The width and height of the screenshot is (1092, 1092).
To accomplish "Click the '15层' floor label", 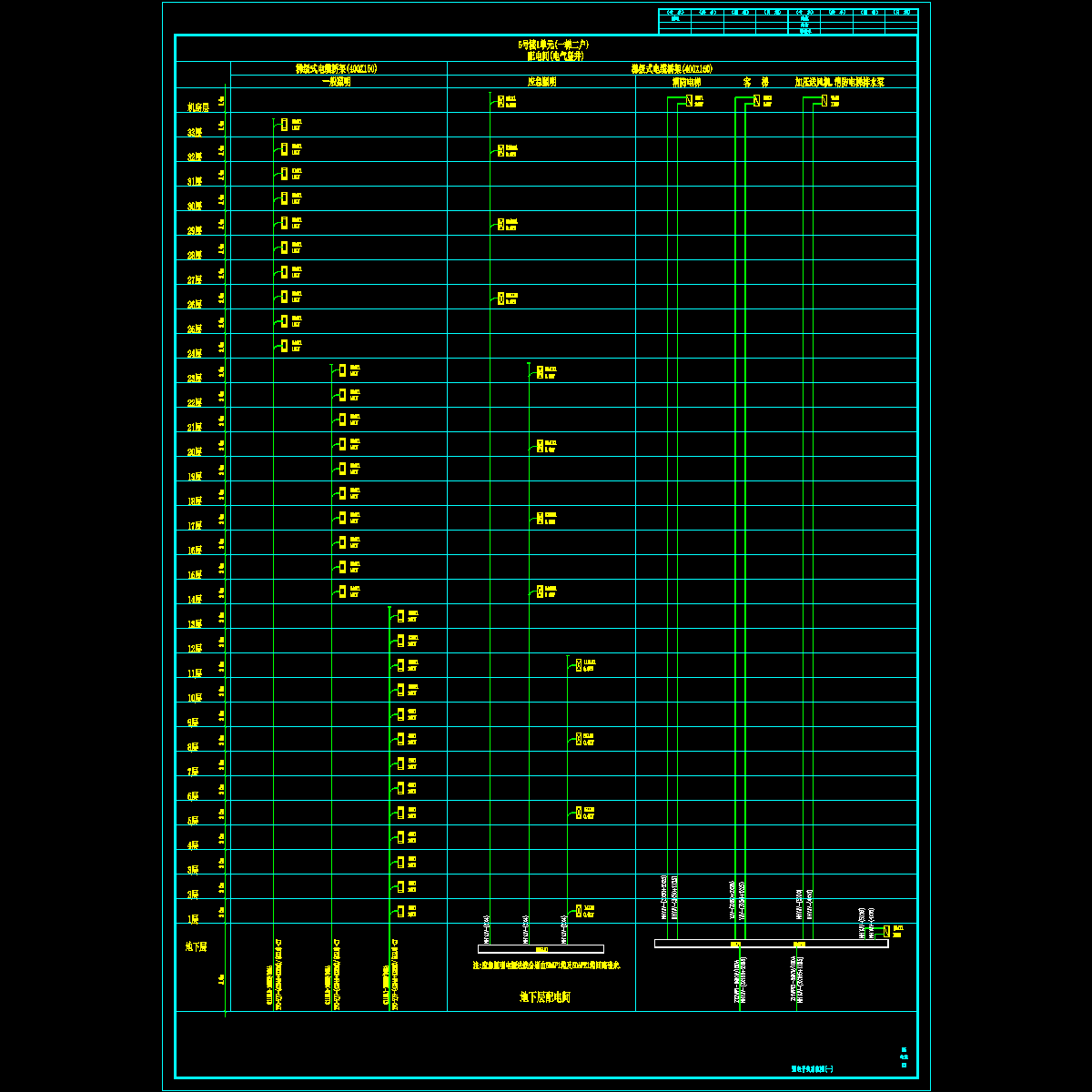I will click(x=195, y=574).
